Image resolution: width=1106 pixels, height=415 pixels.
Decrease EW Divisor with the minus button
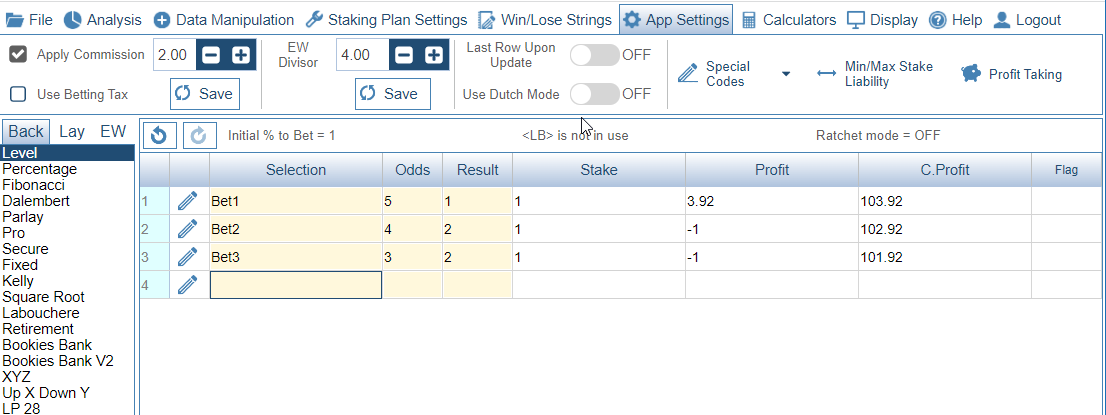[403, 55]
